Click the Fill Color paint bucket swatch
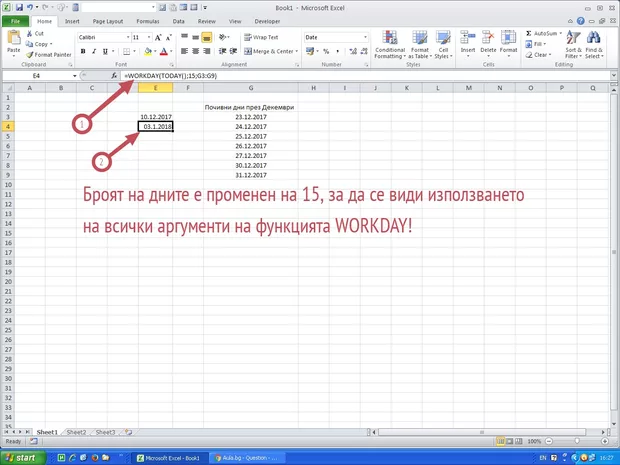The width and height of the screenshot is (620, 465). coord(148,51)
